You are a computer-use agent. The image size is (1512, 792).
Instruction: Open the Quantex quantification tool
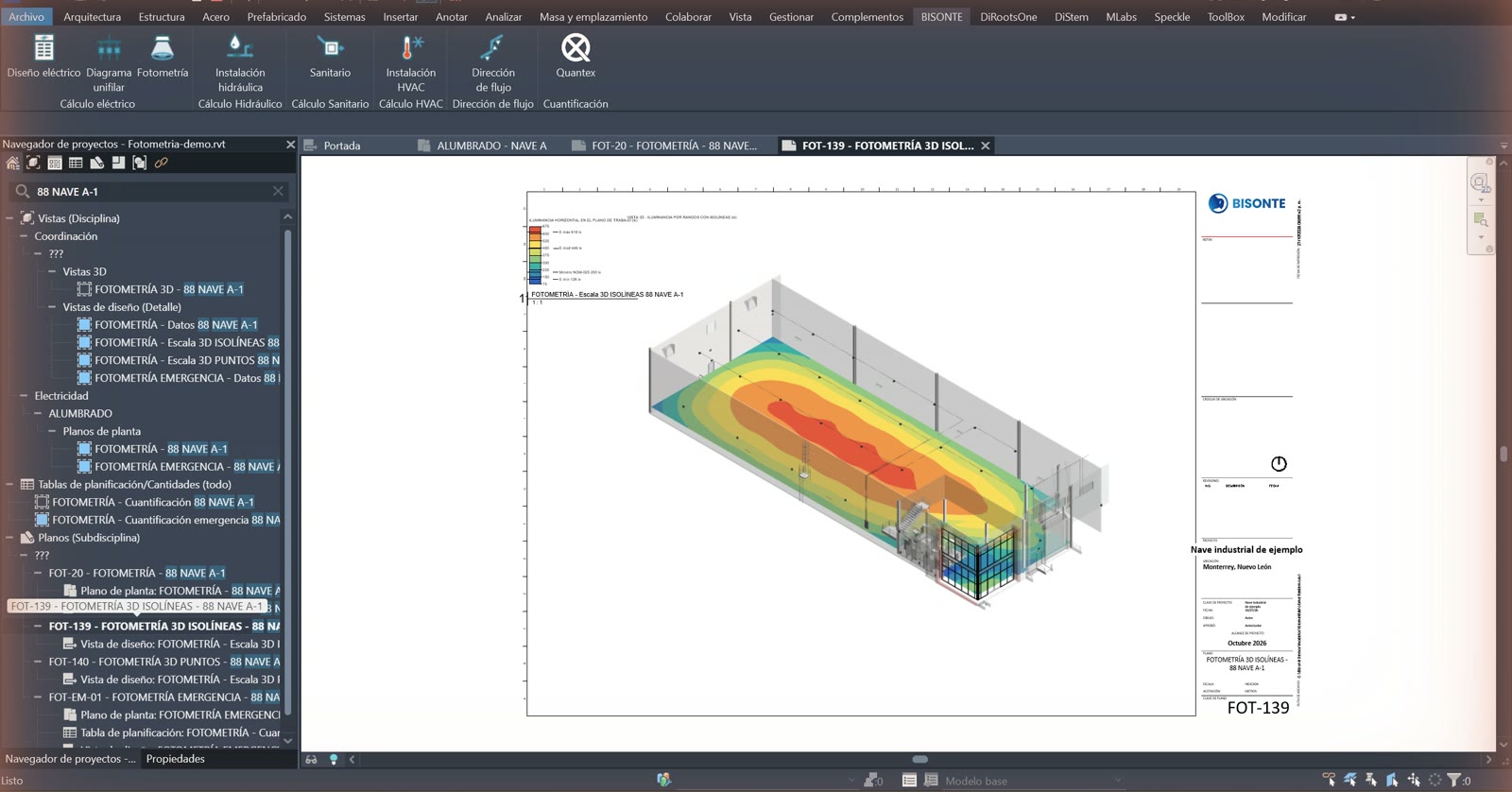click(576, 57)
